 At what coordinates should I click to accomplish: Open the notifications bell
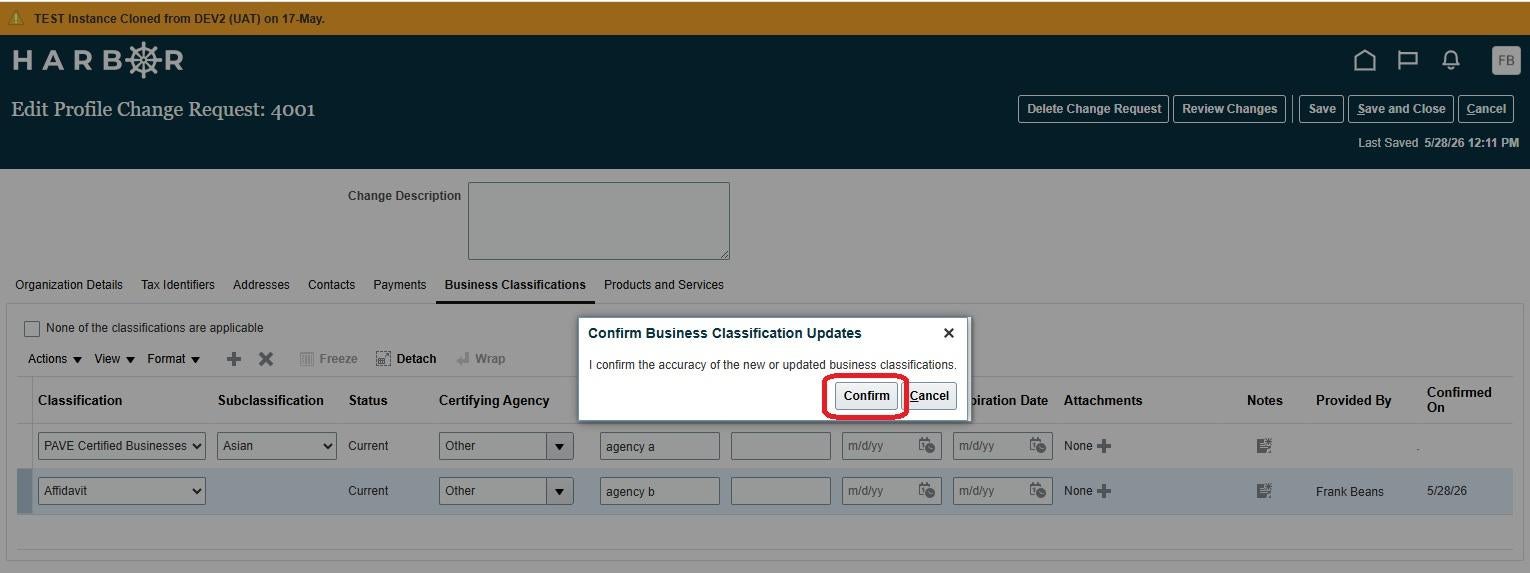(1450, 61)
